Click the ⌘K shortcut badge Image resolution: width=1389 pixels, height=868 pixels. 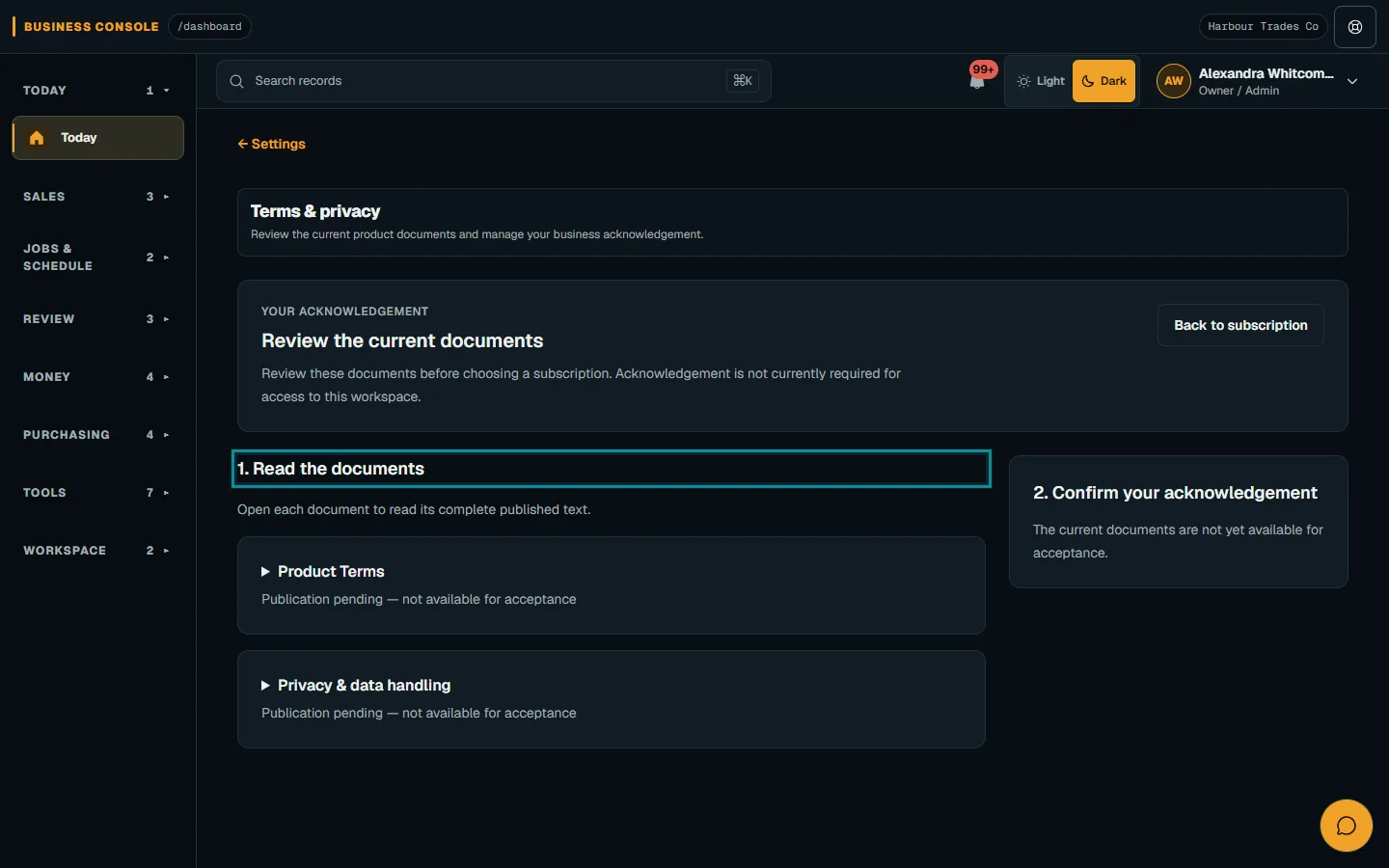click(x=743, y=81)
